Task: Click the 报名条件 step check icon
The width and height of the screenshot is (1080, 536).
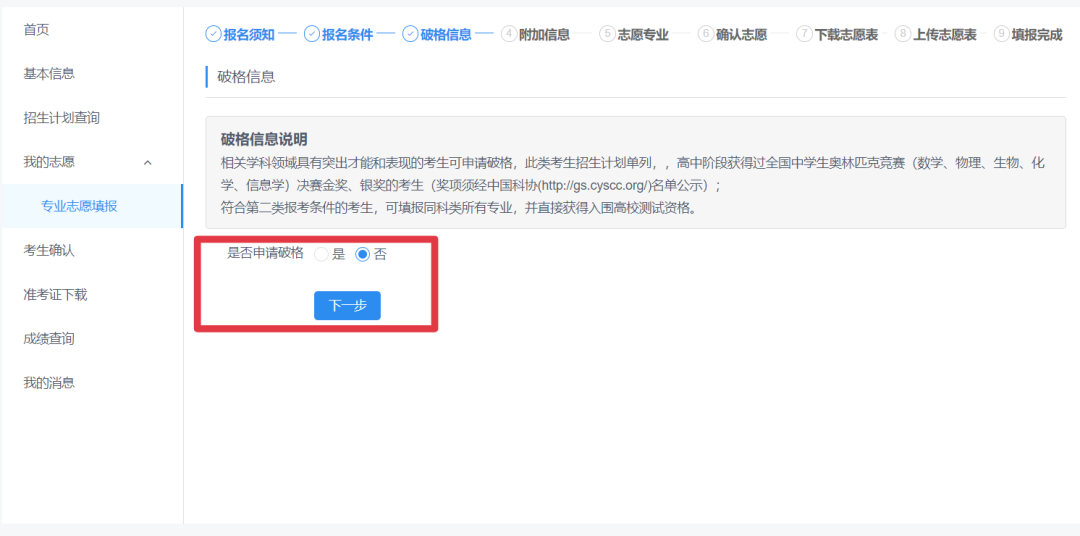Action: [x=311, y=34]
